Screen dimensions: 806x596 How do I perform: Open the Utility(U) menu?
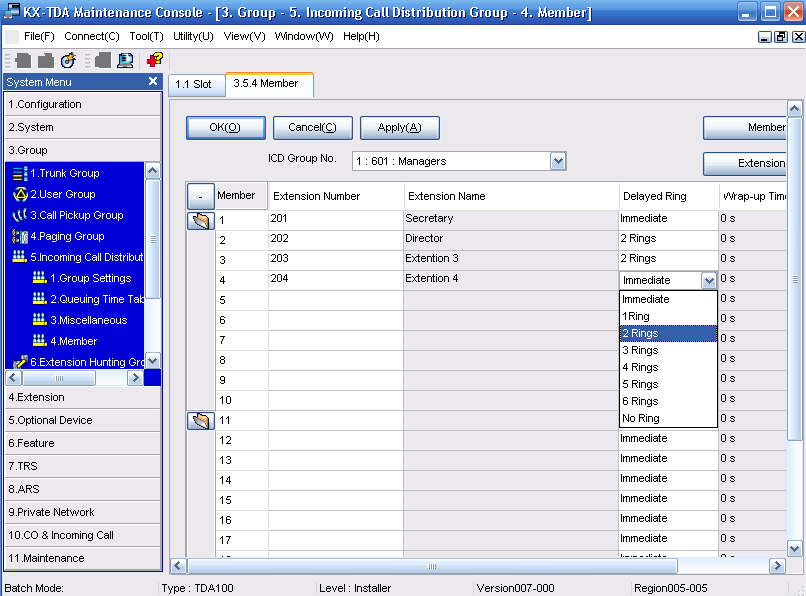[x=193, y=37]
